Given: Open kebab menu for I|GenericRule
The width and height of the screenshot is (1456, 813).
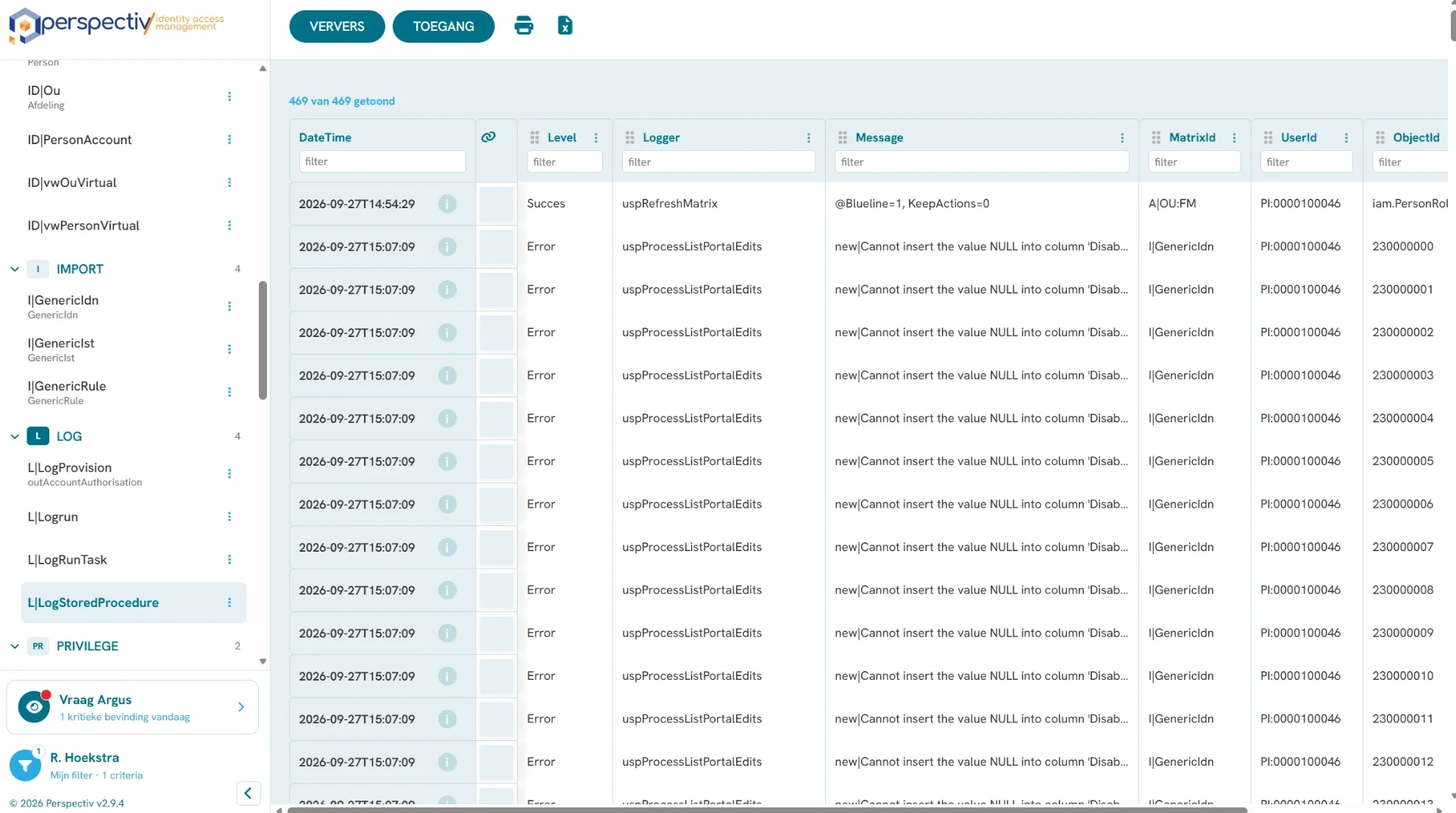Looking at the screenshot, I should [x=229, y=392].
